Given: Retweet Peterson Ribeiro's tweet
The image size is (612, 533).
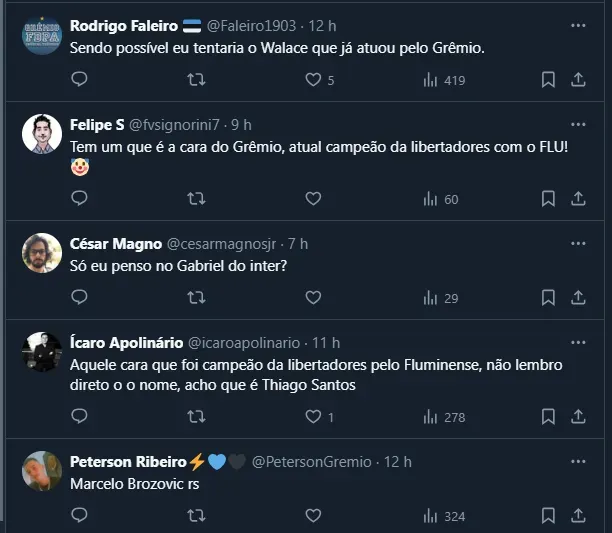Looking at the screenshot, I should click(196, 515).
